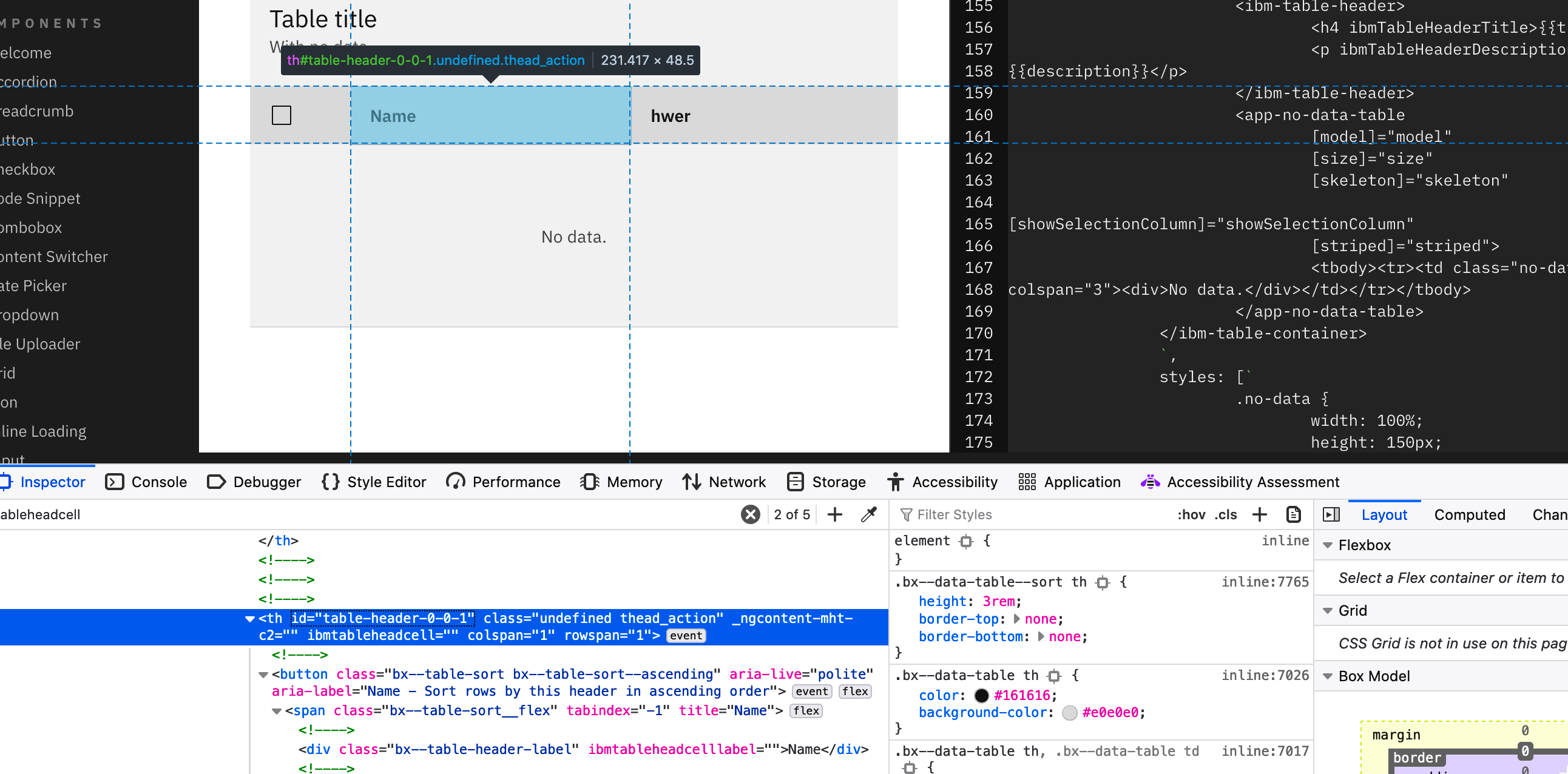Viewport: 1568px width, 774px height.
Task: Open the #e0e0e0 background color swatch
Action: pos(1069,713)
